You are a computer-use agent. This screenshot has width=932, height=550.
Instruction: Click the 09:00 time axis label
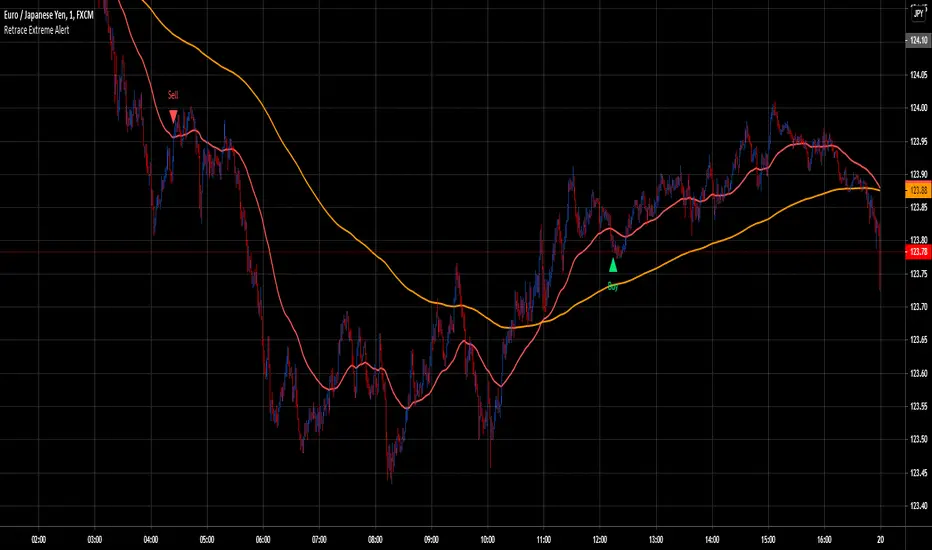(432, 540)
